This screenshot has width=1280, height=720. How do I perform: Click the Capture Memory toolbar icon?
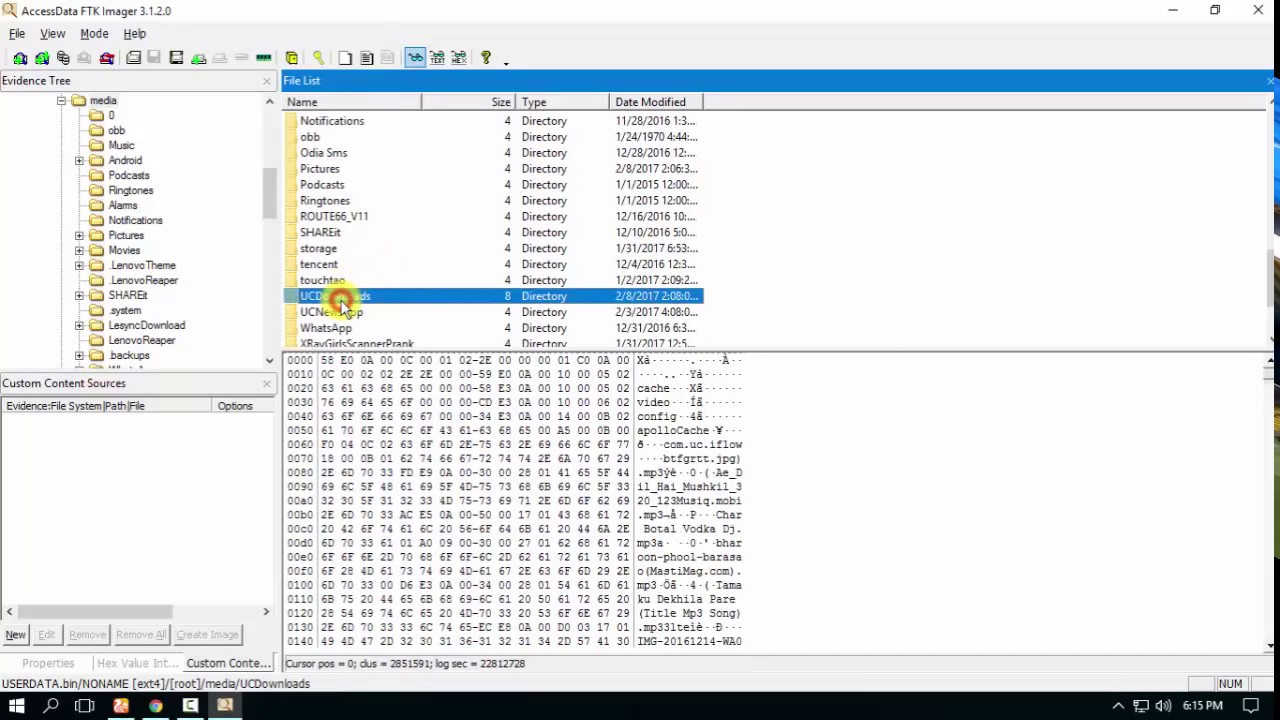coord(263,58)
